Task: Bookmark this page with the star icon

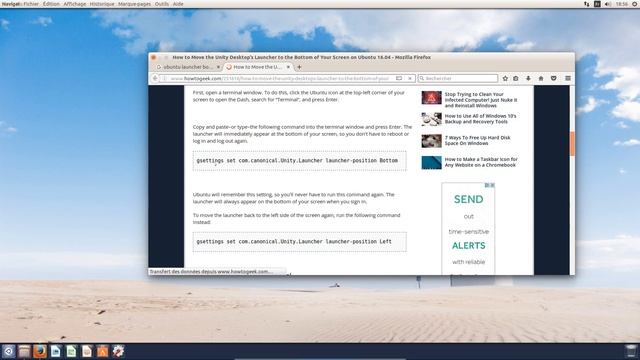Action: [505, 78]
